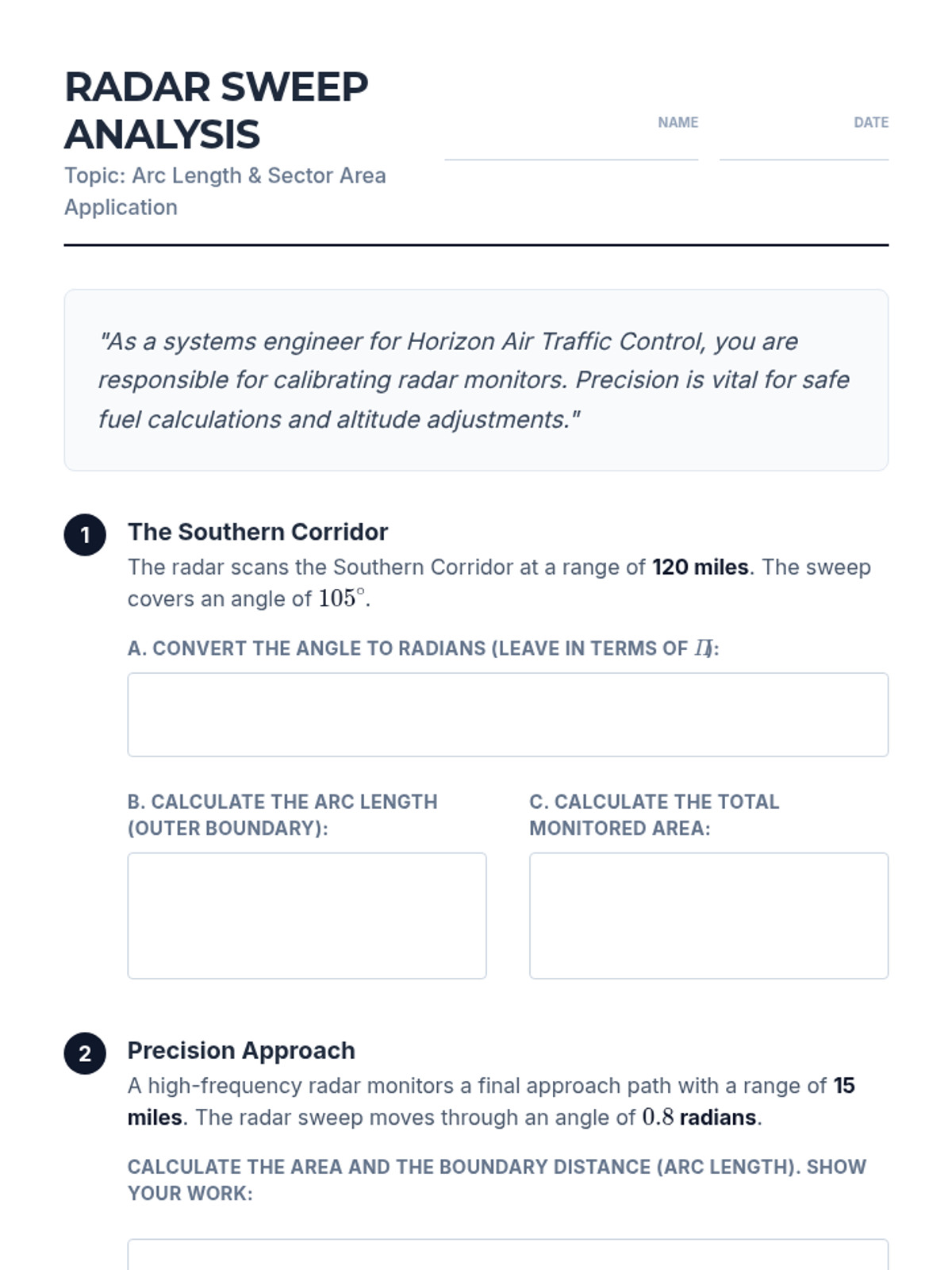Click the number 2 circle badge

tap(85, 1053)
